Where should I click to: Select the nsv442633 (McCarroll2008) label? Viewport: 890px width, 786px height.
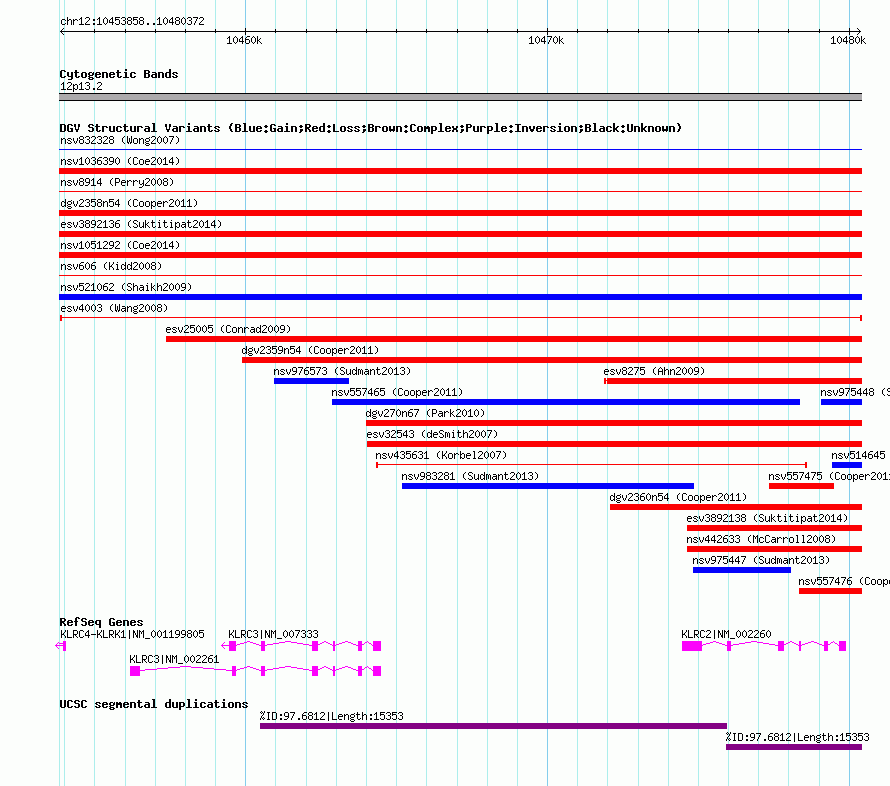(x=761, y=539)
